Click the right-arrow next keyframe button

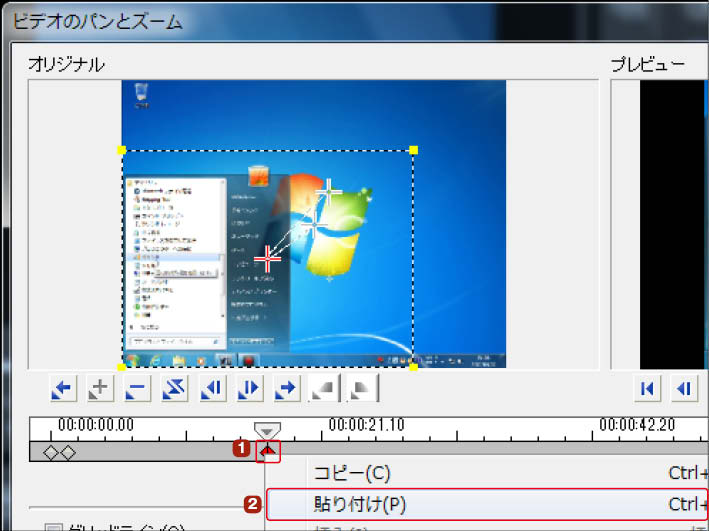(287, 388)
